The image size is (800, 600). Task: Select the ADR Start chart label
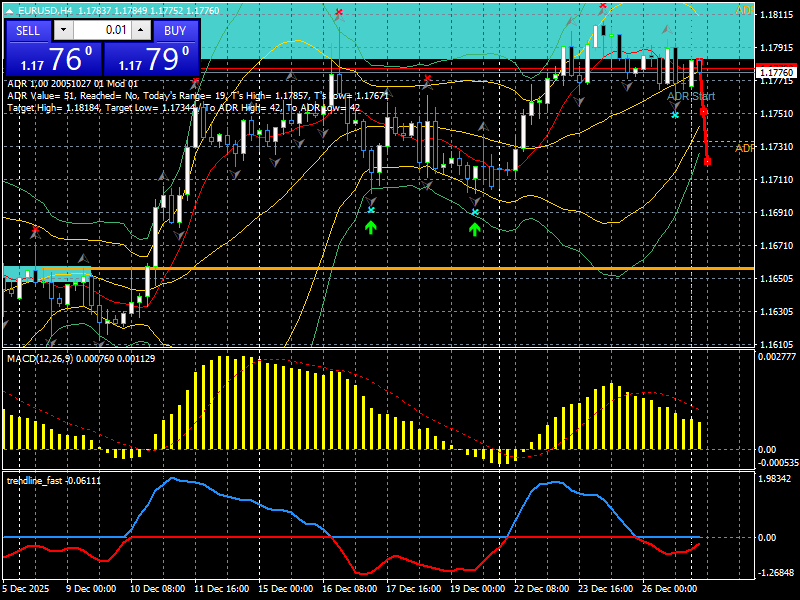pyautogui.click(x=691, y=96)
